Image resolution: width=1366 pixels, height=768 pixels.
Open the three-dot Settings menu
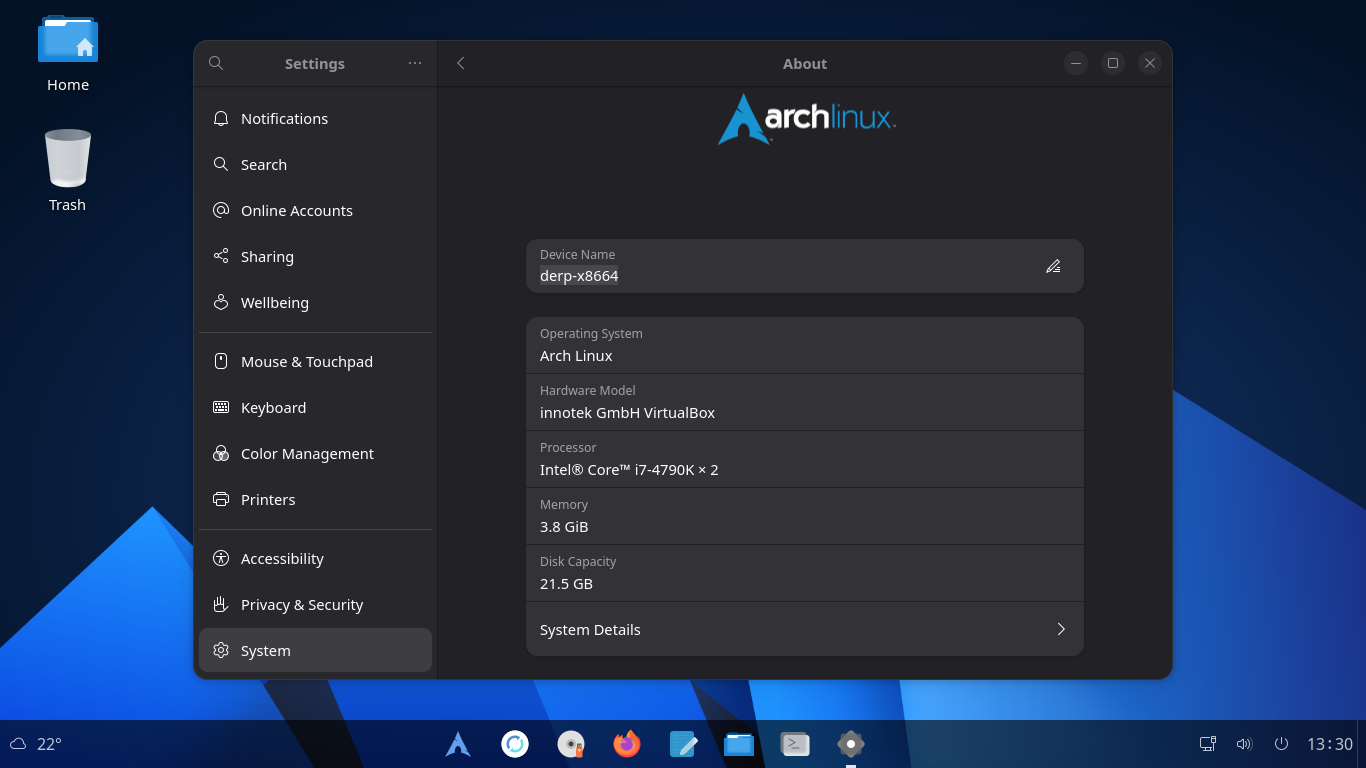(415, 63)
